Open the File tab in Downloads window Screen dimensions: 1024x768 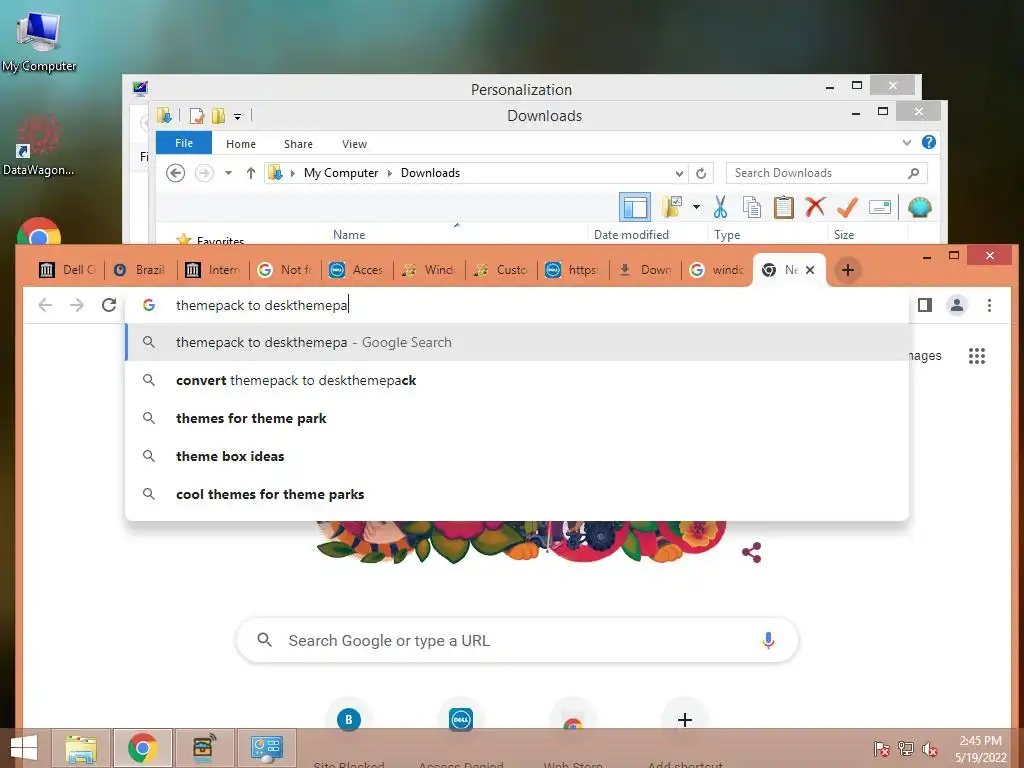[184, 143]
